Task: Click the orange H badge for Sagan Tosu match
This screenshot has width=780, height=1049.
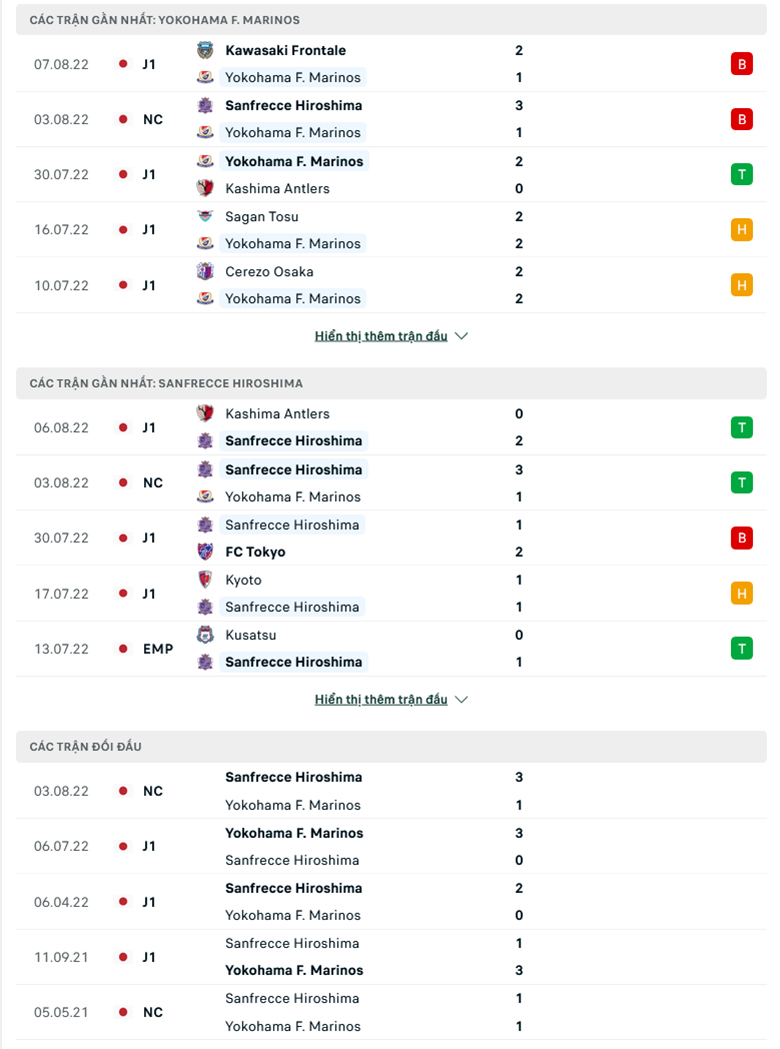Action: 741,229
